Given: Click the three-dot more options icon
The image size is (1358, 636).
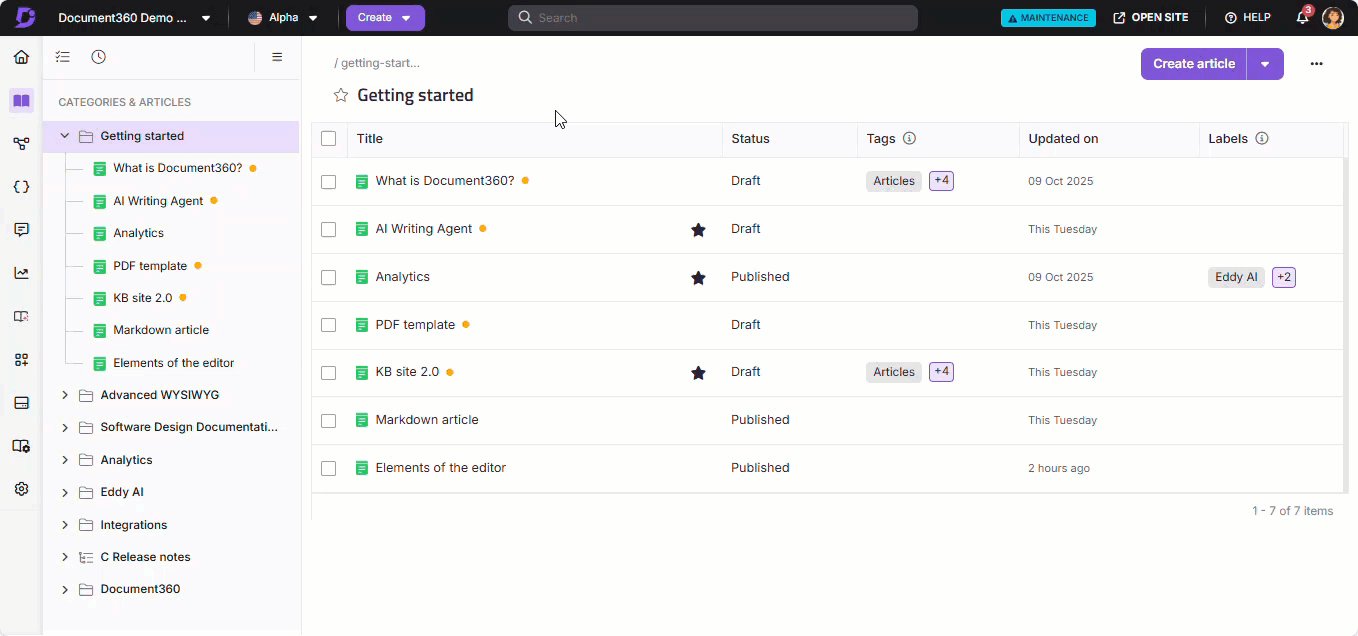Looking at the screenshot, I should pos(1316,64).
